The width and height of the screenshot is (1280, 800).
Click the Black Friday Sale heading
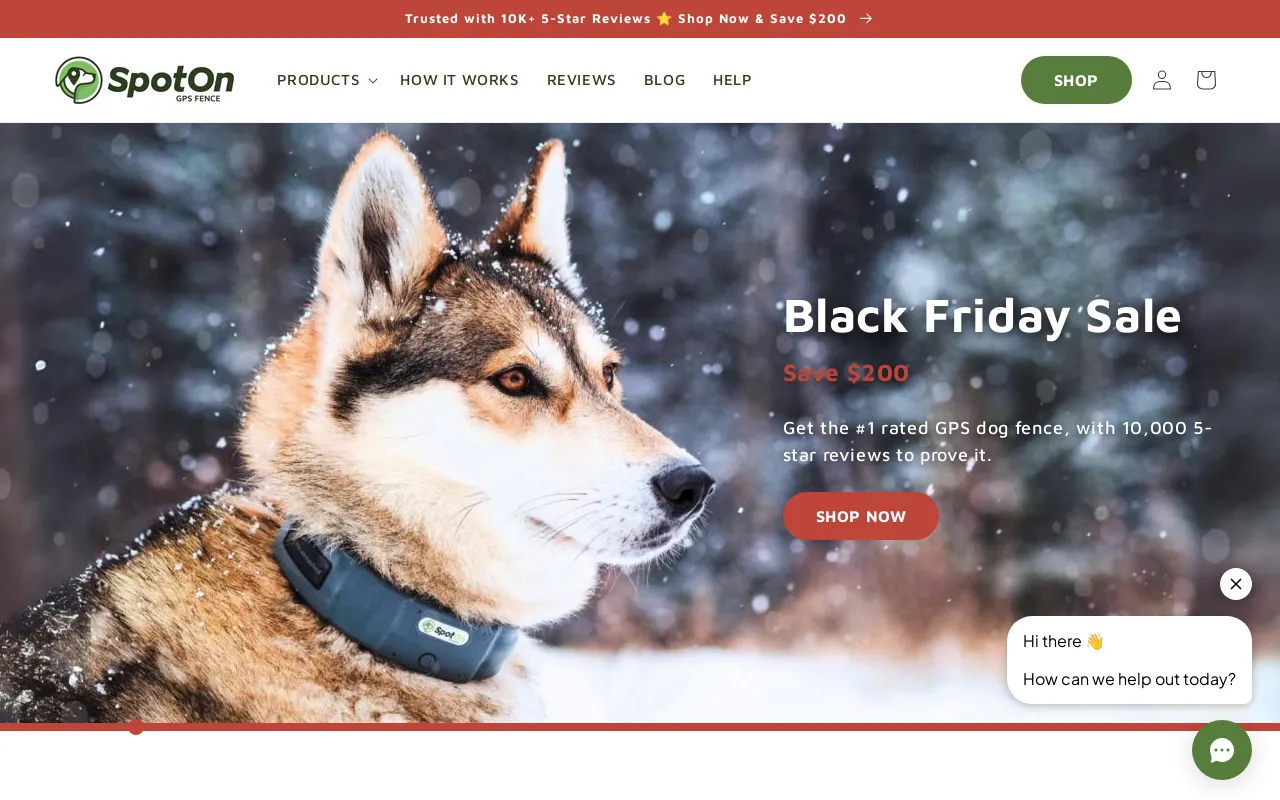(x=982, y=315)
